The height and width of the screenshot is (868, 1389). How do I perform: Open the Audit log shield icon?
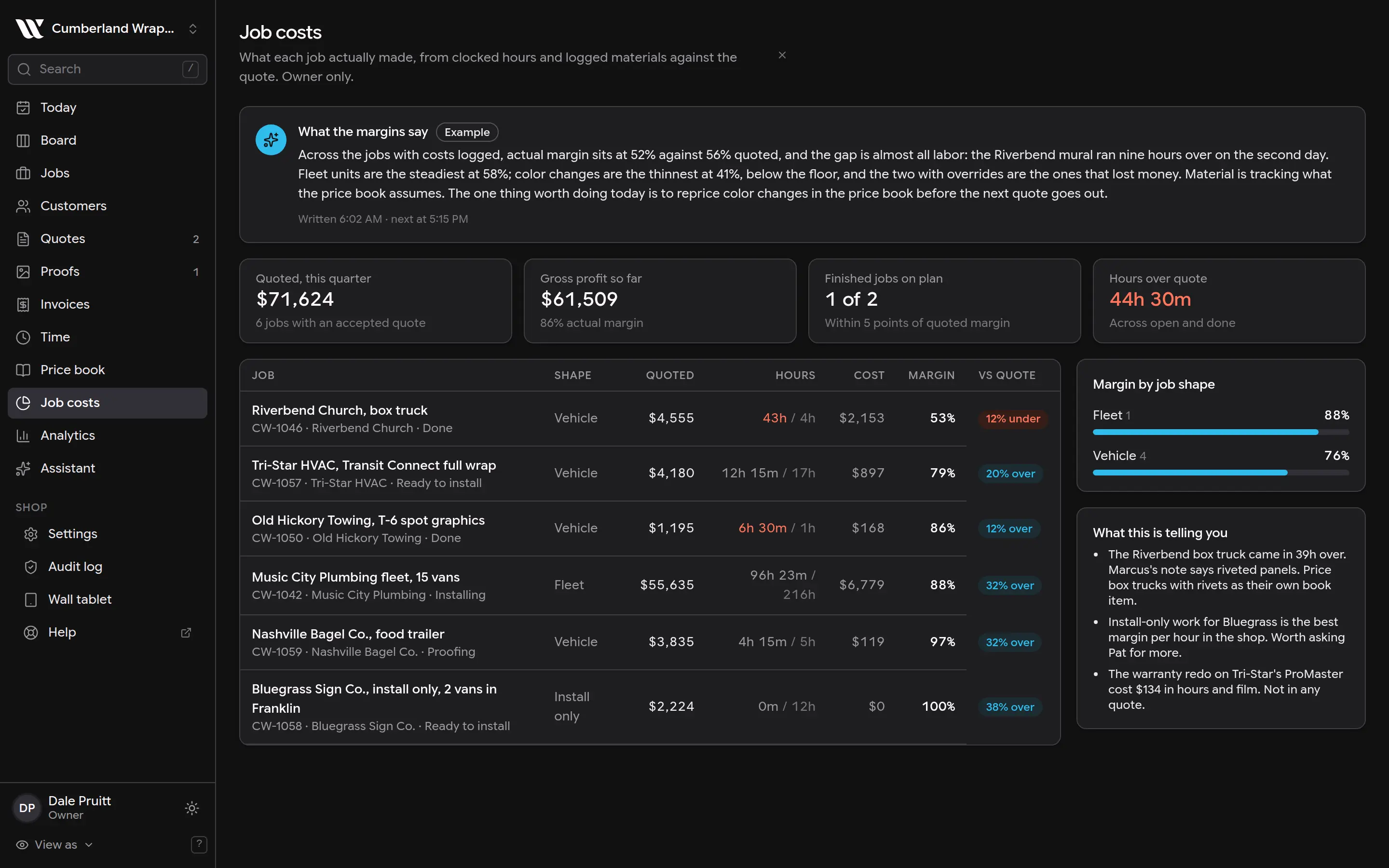(x=31, y=567)
